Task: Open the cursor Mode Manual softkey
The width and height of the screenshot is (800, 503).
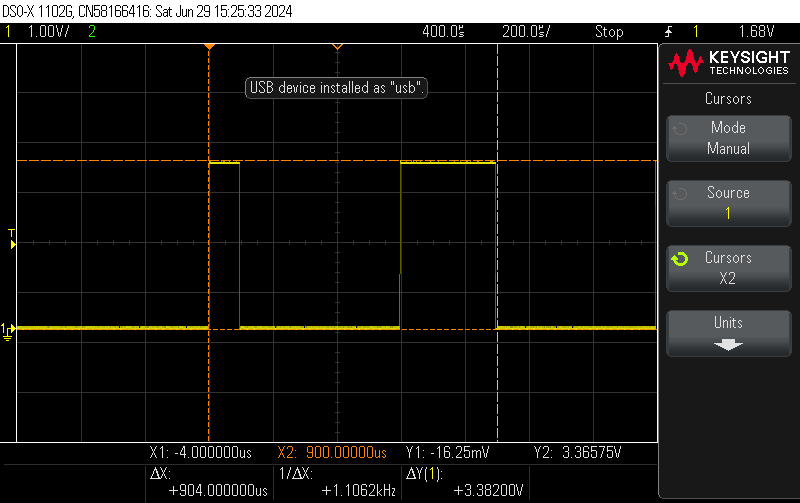Action: click(x=729, y=138)
